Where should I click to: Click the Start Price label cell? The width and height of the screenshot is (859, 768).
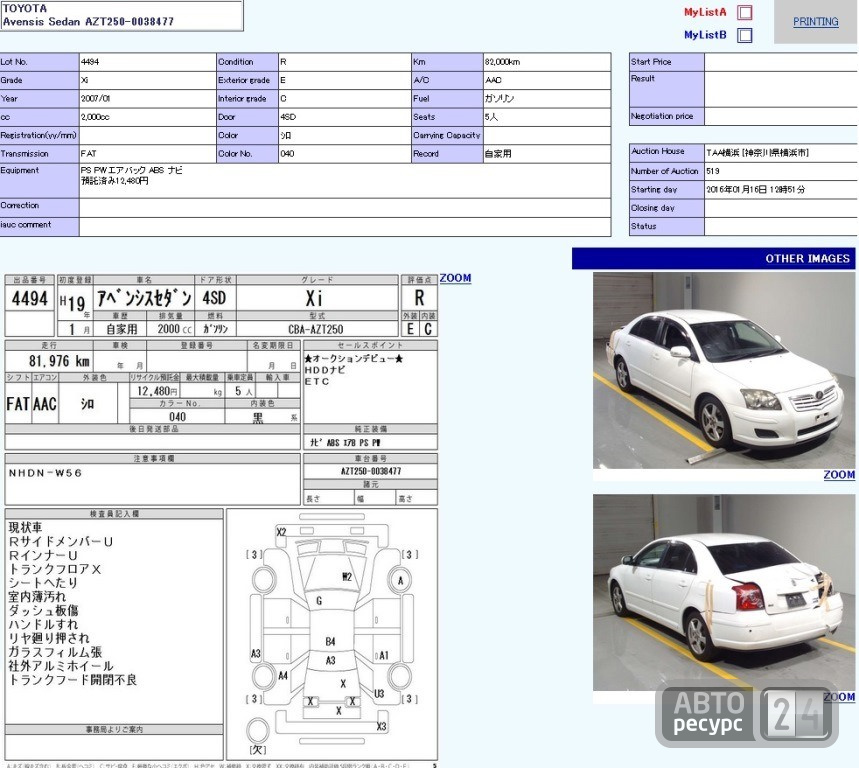tap(666, 62)
